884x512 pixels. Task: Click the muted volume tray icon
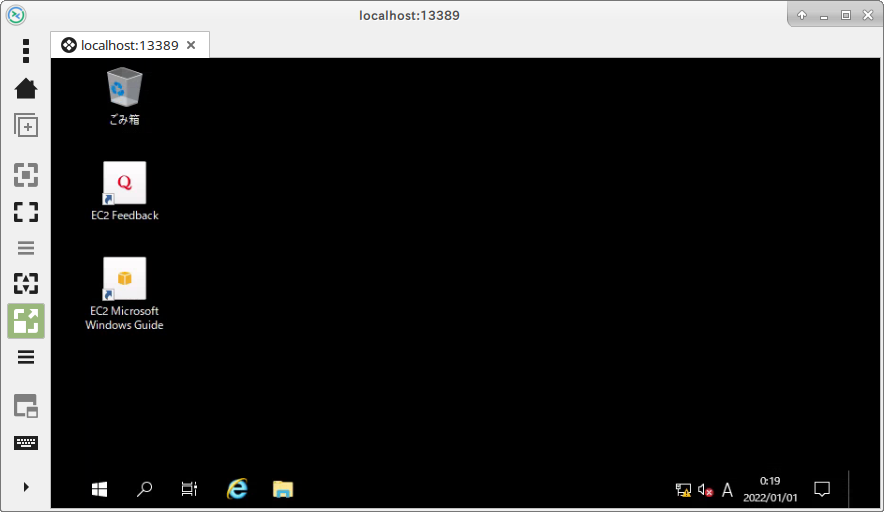tap(705, 490)
